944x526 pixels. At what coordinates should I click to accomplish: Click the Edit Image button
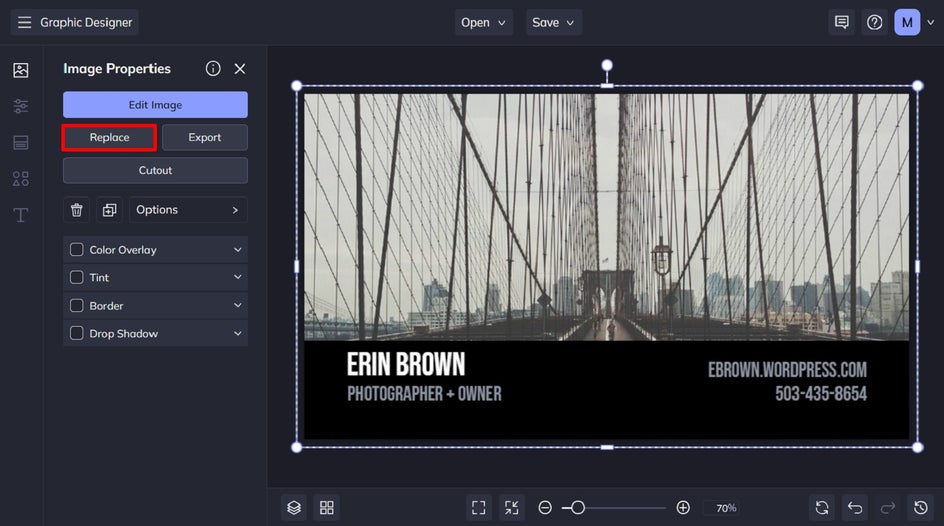[155, 105]
